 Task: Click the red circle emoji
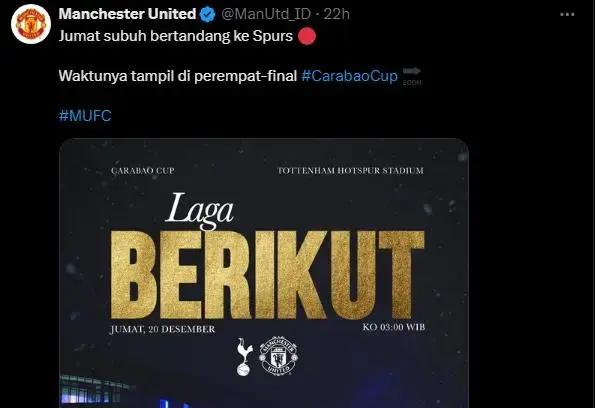pyautogui.click(x=307, y=36)
